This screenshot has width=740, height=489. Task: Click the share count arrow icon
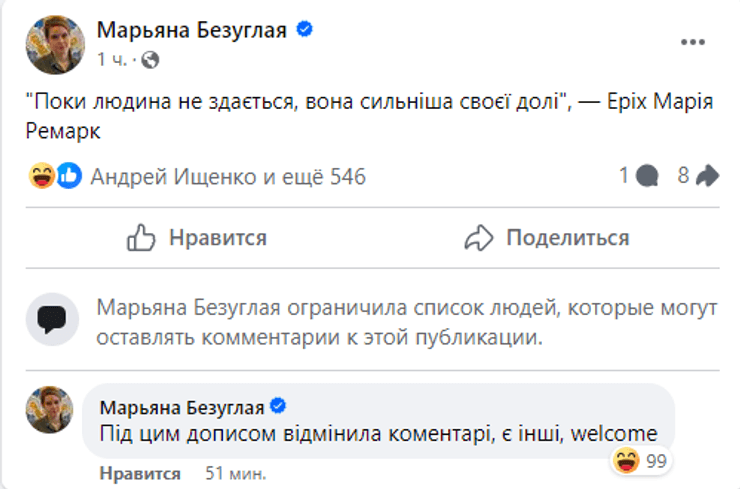click(707, 177)
